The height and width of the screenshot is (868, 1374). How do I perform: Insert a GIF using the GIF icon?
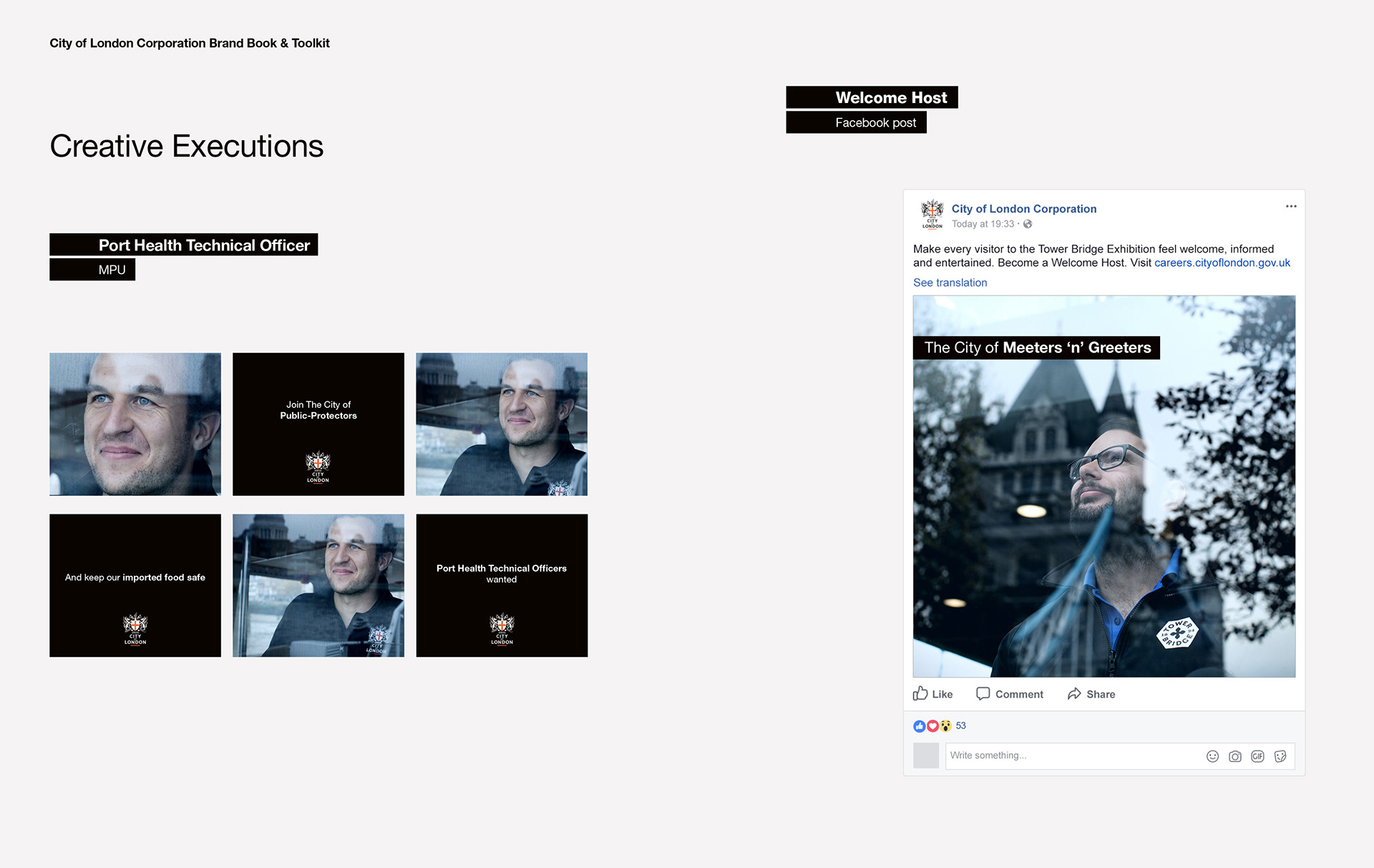(1257, 756)
